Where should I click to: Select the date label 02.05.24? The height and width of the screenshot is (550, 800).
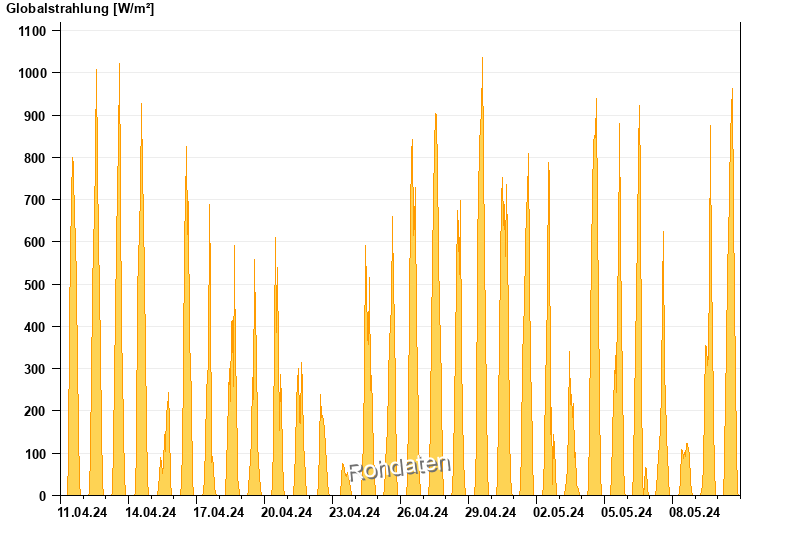(559, 512)
